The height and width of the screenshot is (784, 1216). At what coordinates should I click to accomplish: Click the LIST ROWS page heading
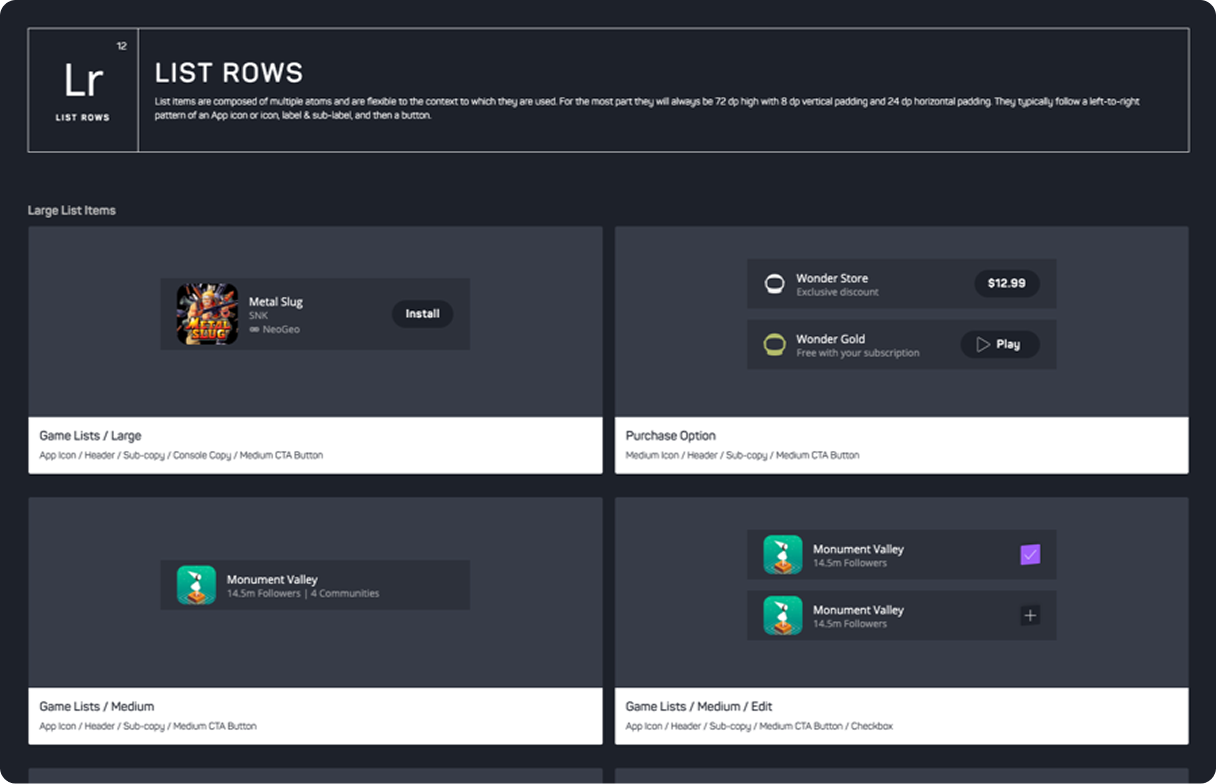click(x=229, y=73)
